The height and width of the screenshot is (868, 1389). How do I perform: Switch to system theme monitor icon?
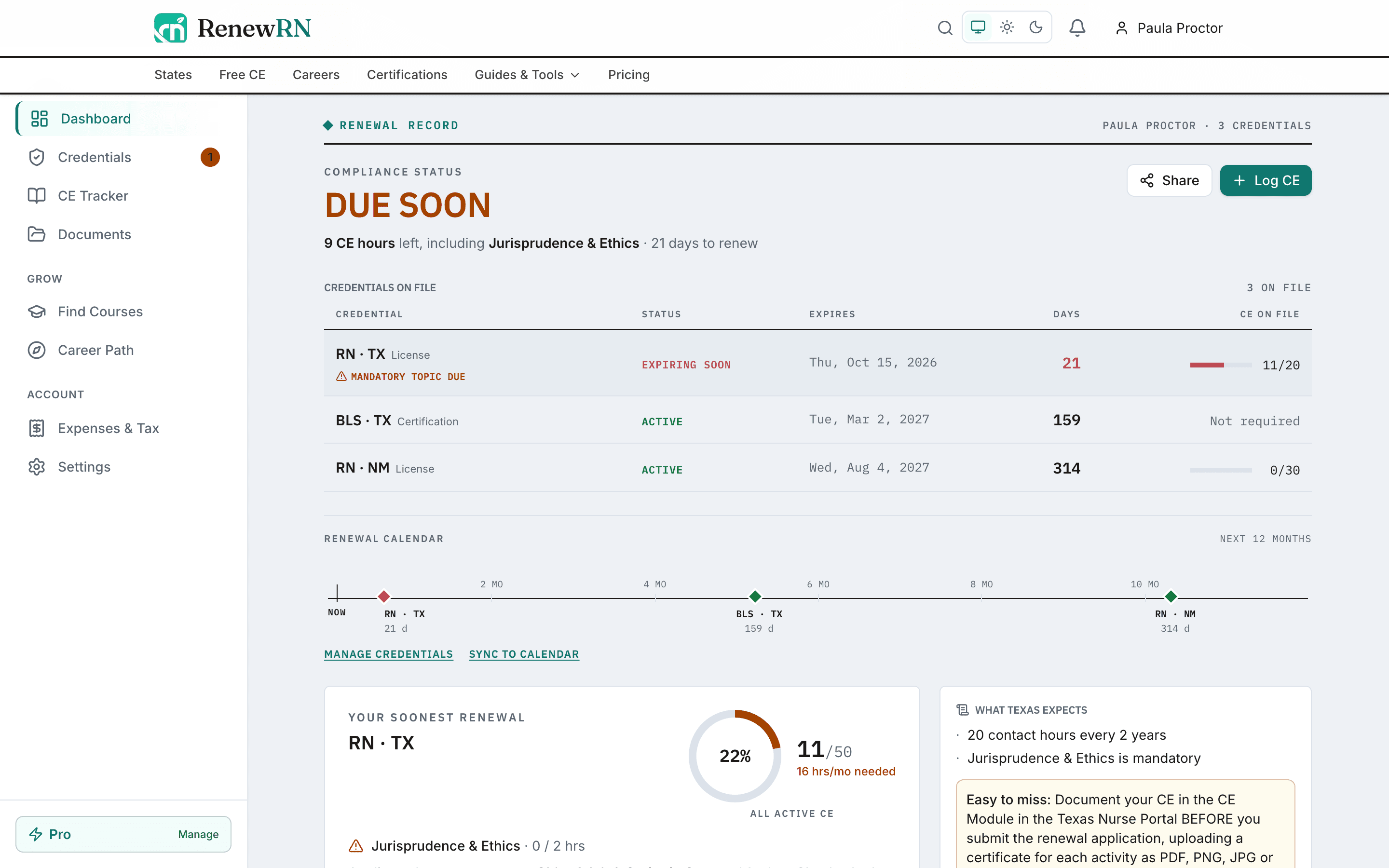(x=978, y=27)
